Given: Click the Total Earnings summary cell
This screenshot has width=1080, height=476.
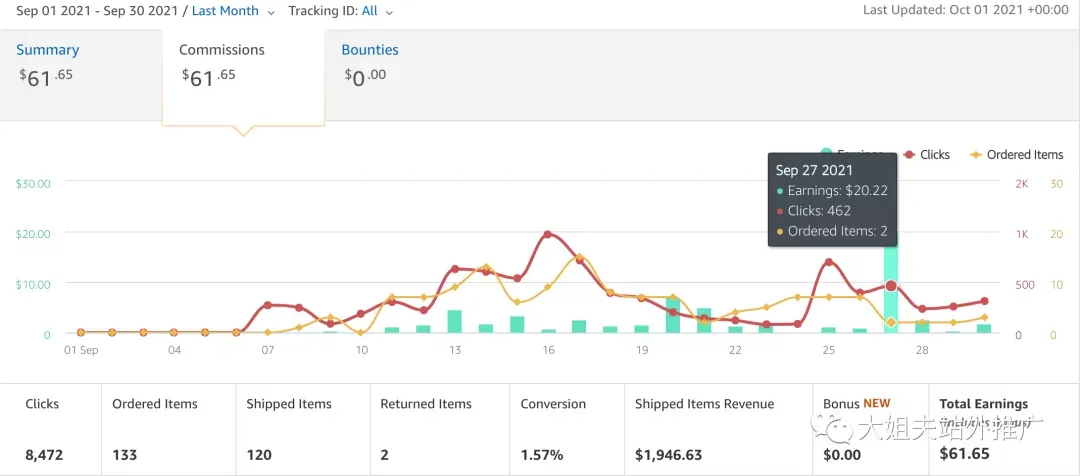Looking at the screenshot, I should (x=1003, y=429).
